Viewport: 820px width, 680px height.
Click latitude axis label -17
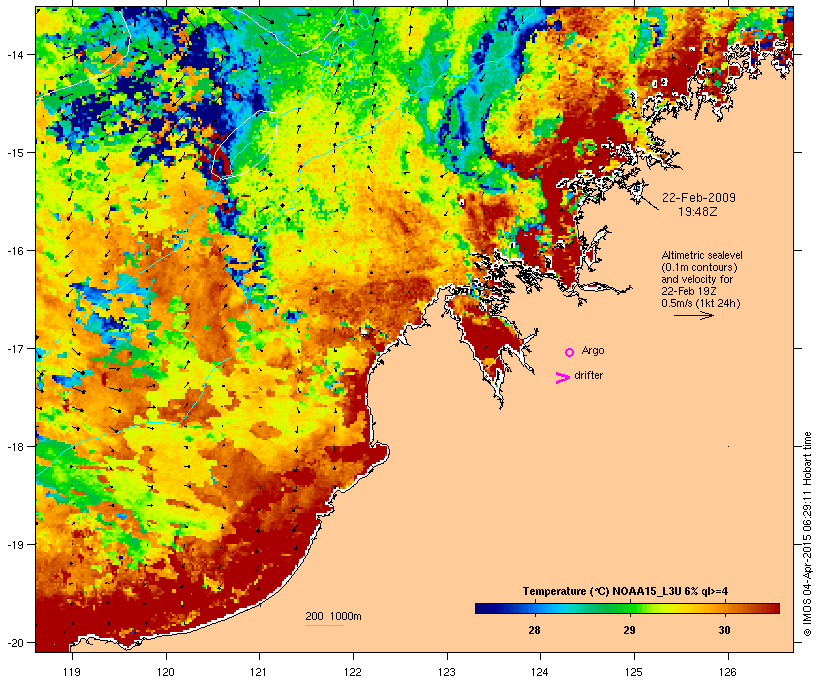[x=14, y=348]
